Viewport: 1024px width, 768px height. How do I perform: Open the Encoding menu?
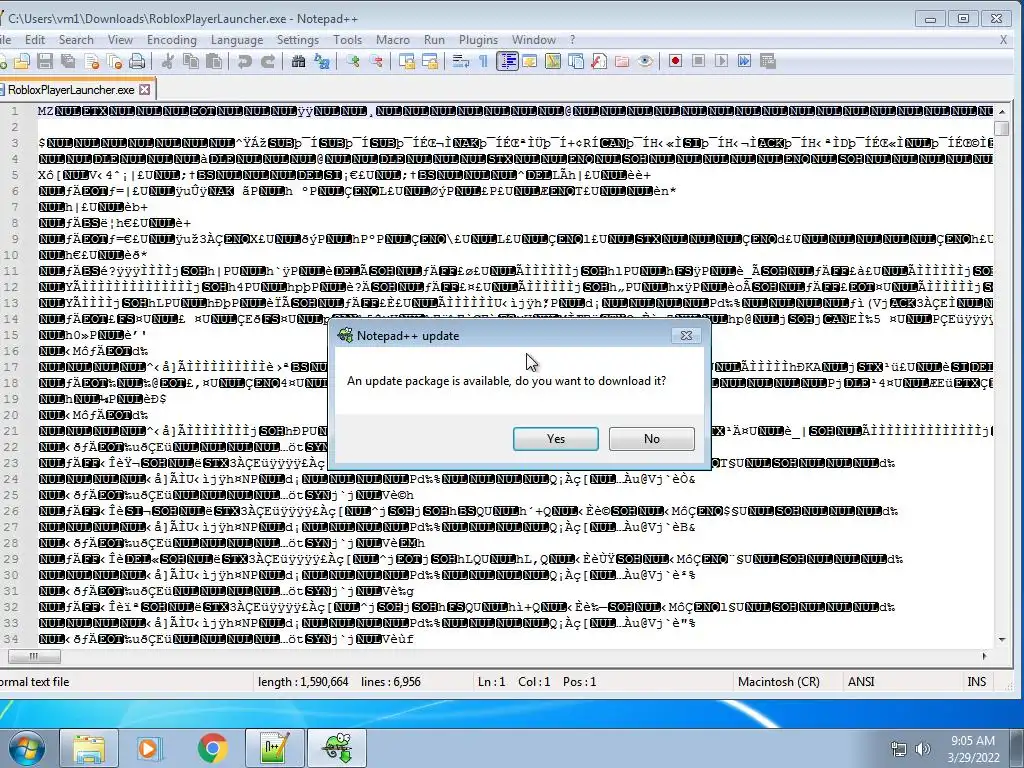click(x=172, y=40)
